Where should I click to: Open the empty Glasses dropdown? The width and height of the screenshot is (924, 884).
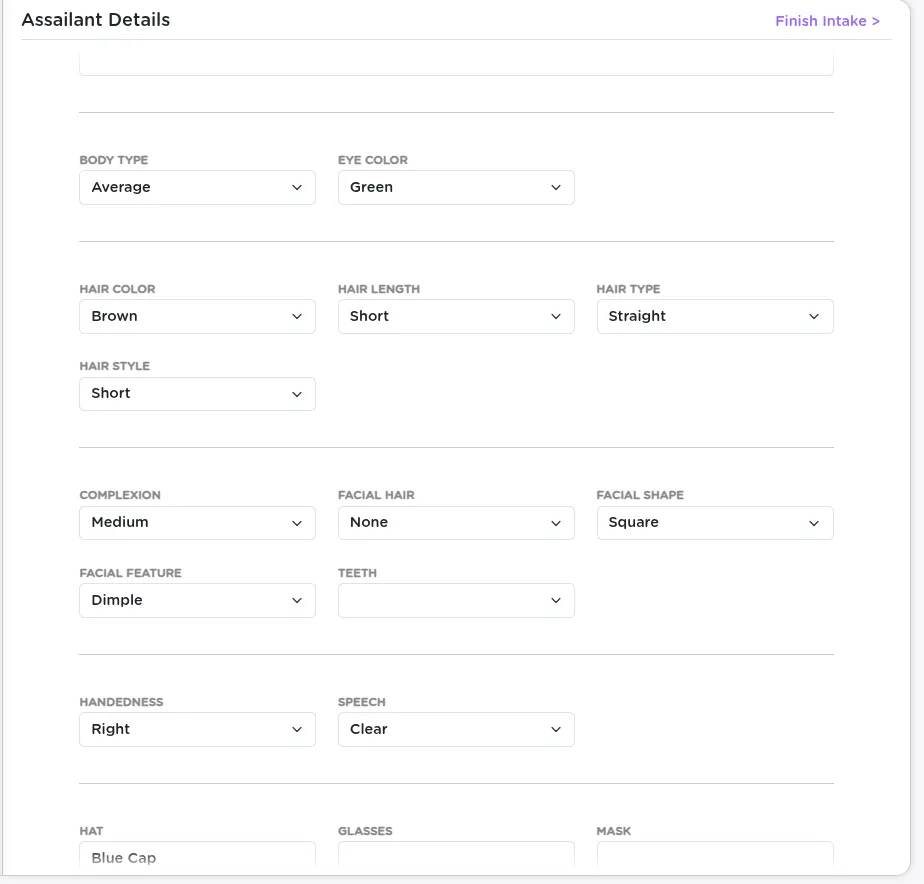(456, 857)
